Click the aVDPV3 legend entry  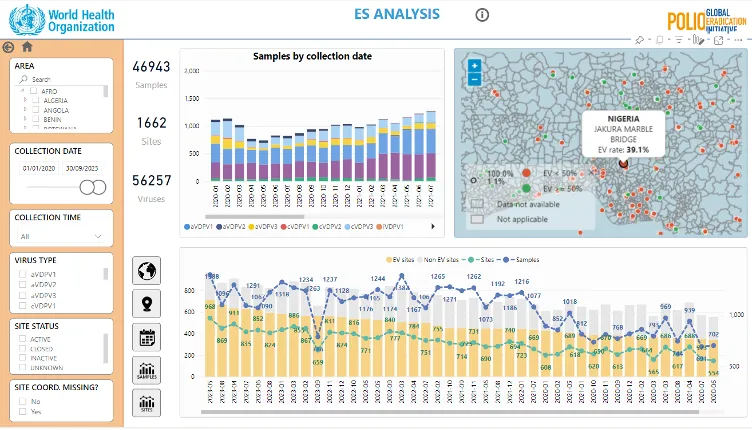(x=263, y=226)
